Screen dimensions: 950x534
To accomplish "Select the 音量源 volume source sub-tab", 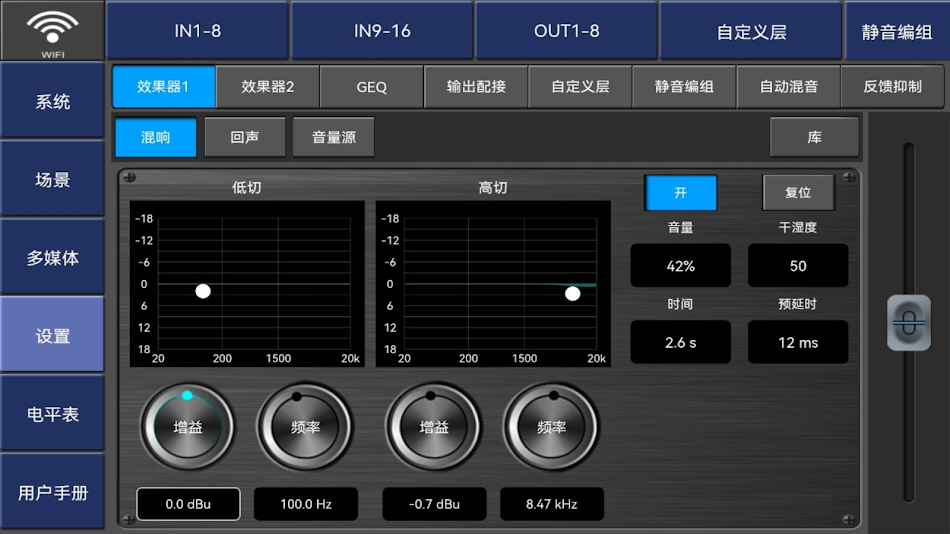I will click(x=334, y=137).
